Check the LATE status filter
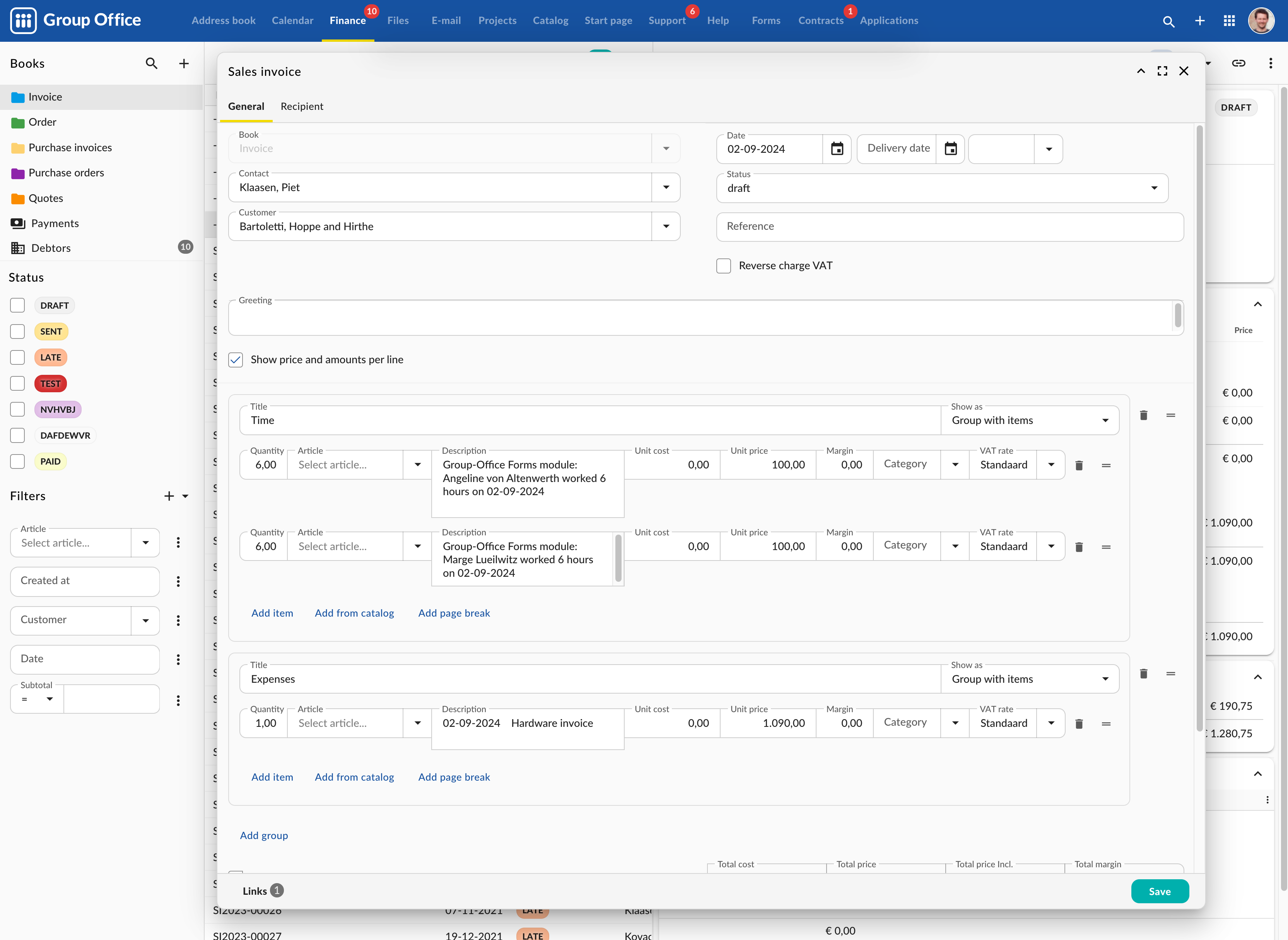 tap(18, 357)
